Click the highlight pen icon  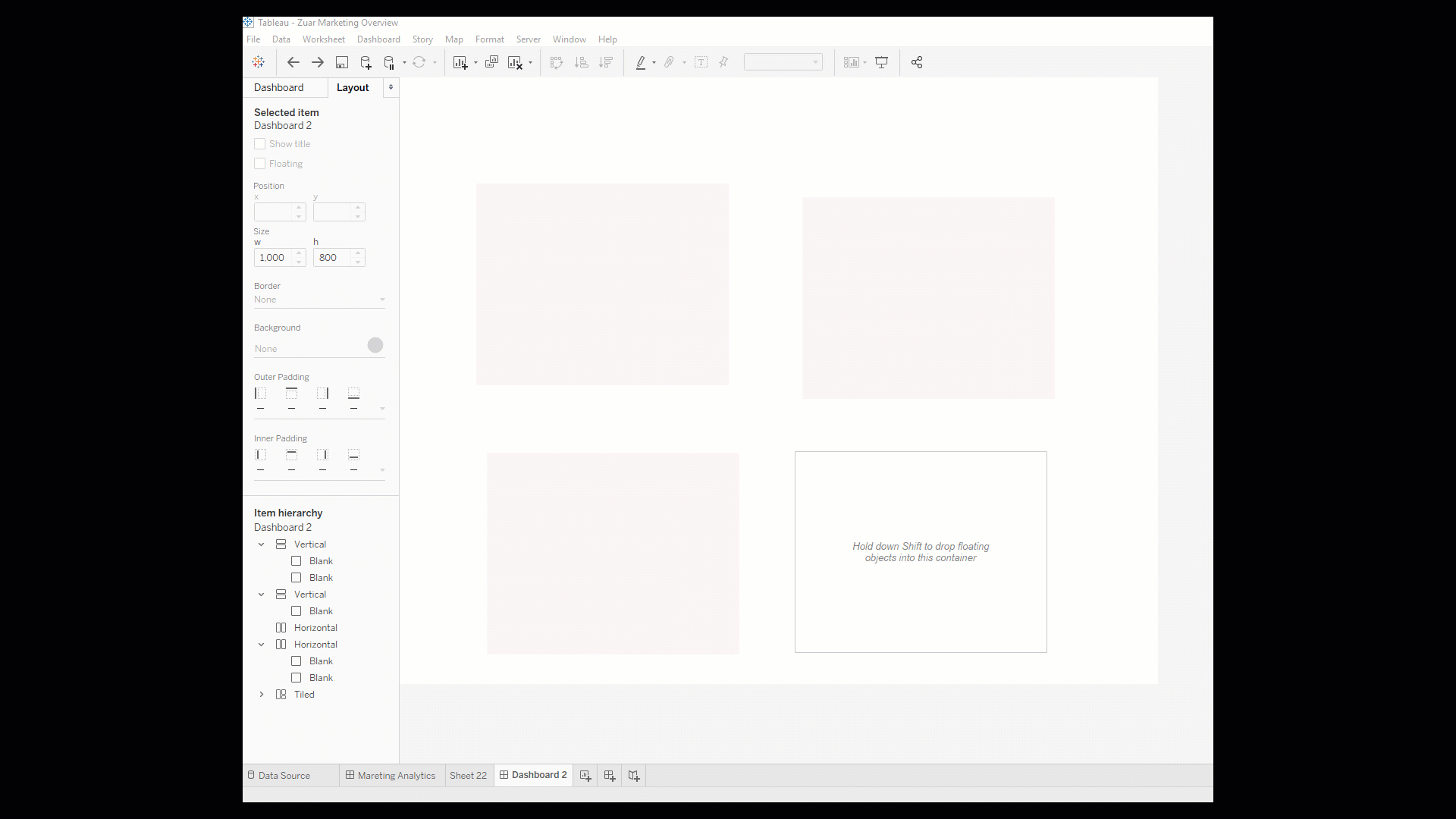pos(641,62)
